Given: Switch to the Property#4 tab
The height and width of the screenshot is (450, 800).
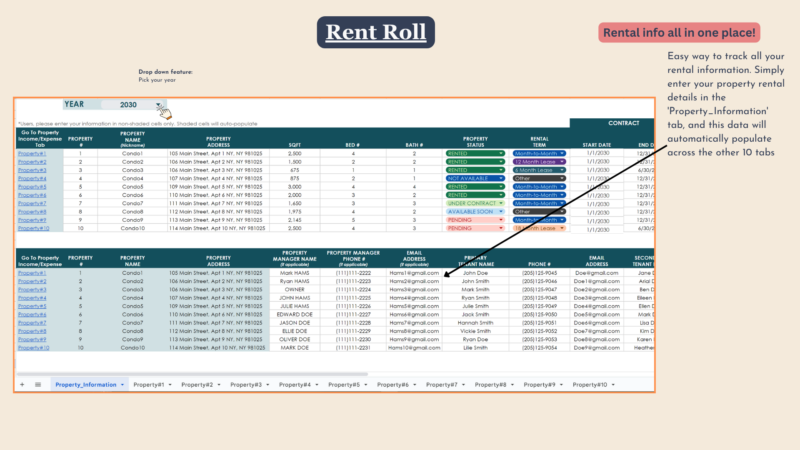Looking at the screenshot, I should 294,385.
